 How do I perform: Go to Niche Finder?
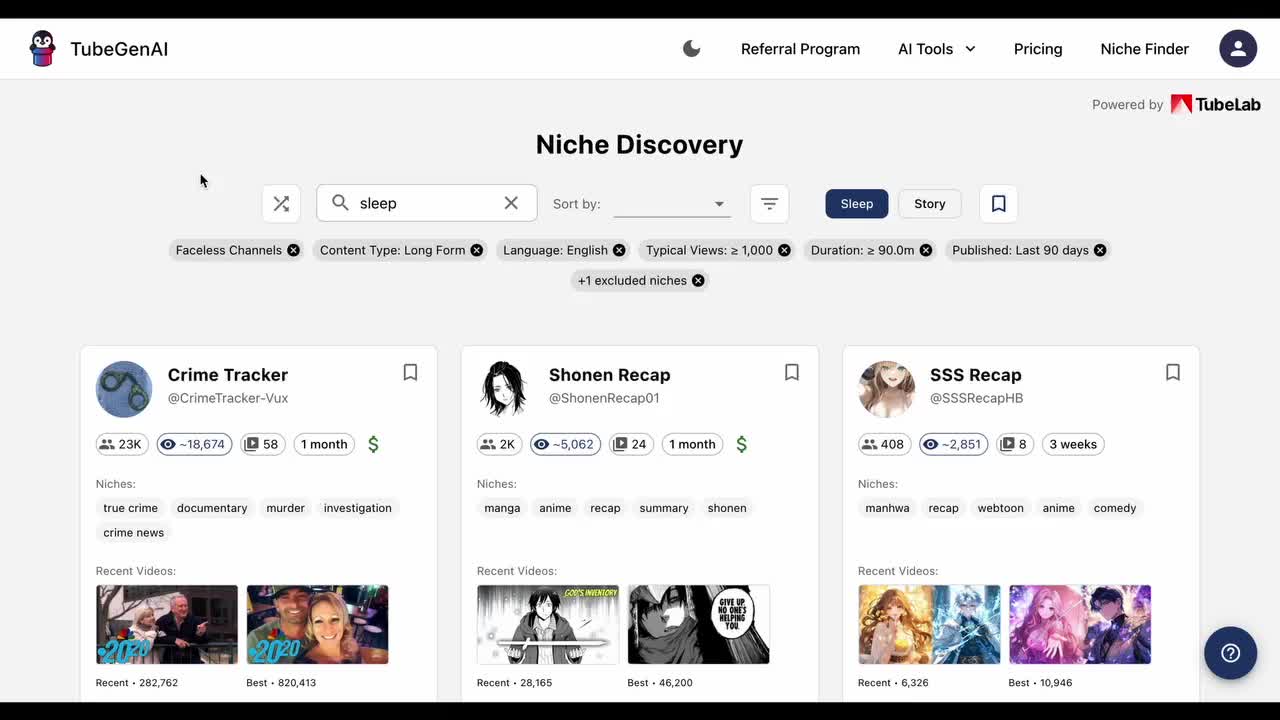point(1144,49)
